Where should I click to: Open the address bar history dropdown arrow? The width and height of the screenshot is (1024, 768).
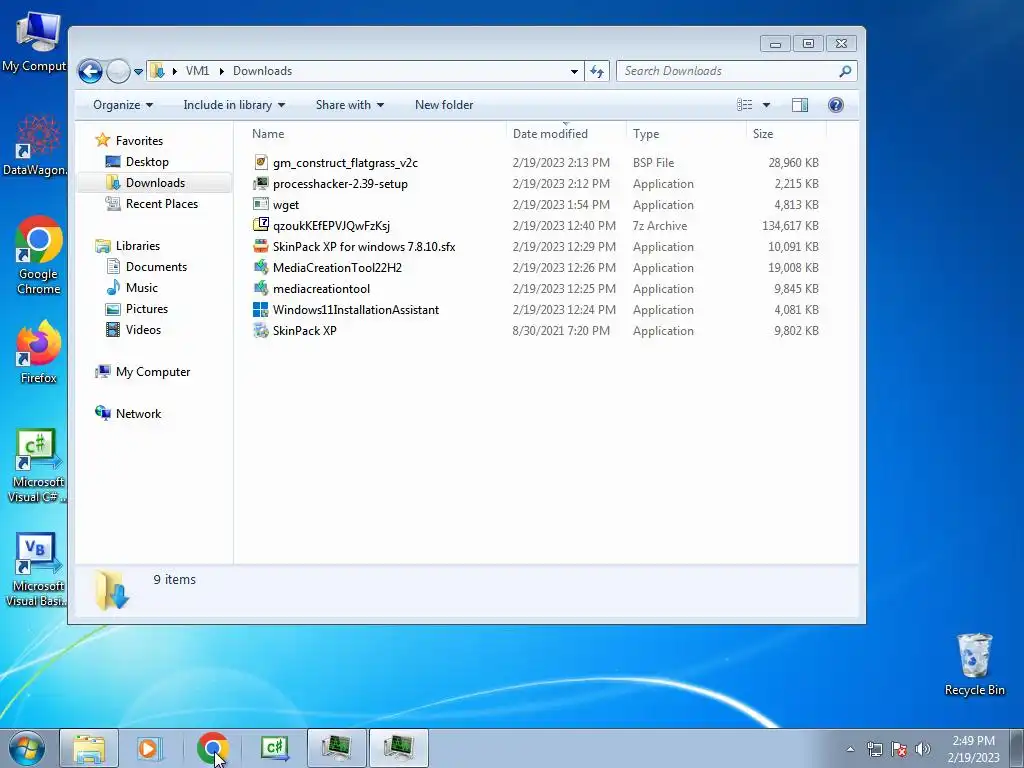[574, 71]
